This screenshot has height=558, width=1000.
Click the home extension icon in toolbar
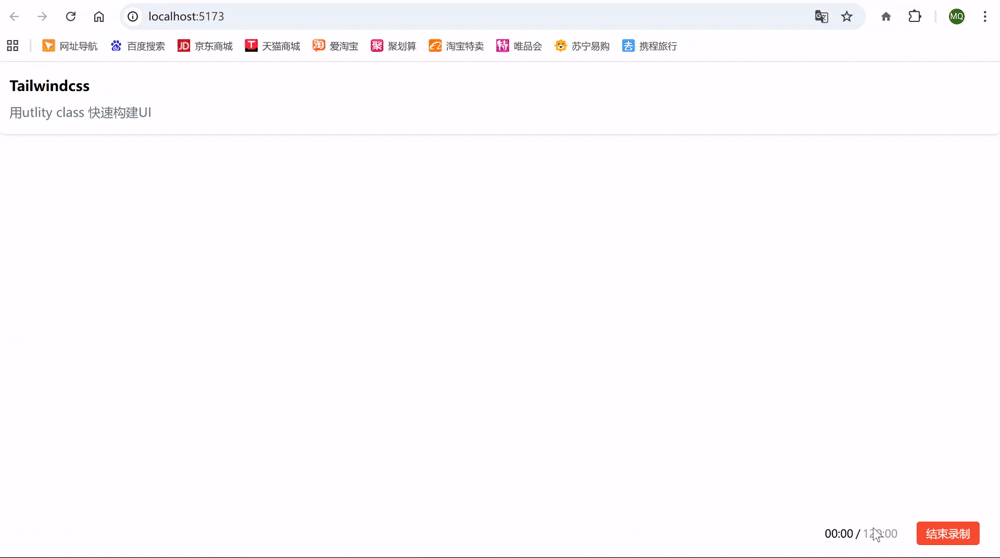[x=886, y=17]
